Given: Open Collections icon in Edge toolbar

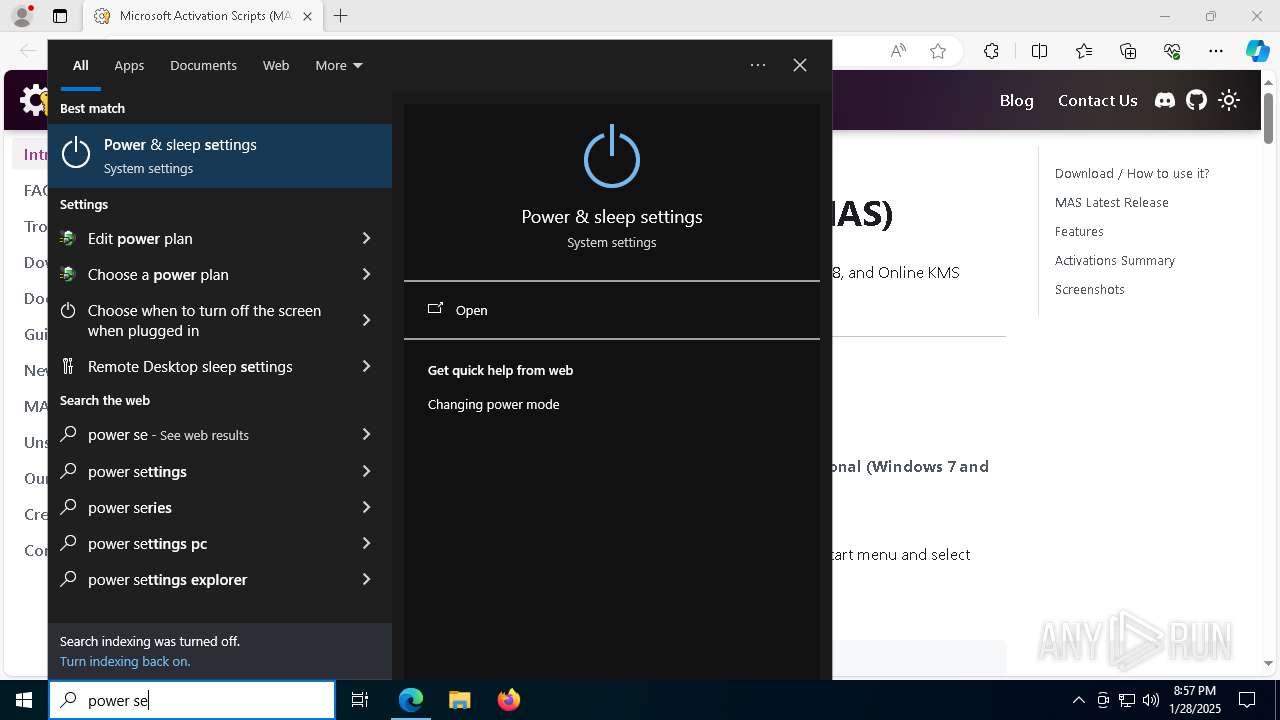Looking at the screenshot, I should click(1128, 51).
